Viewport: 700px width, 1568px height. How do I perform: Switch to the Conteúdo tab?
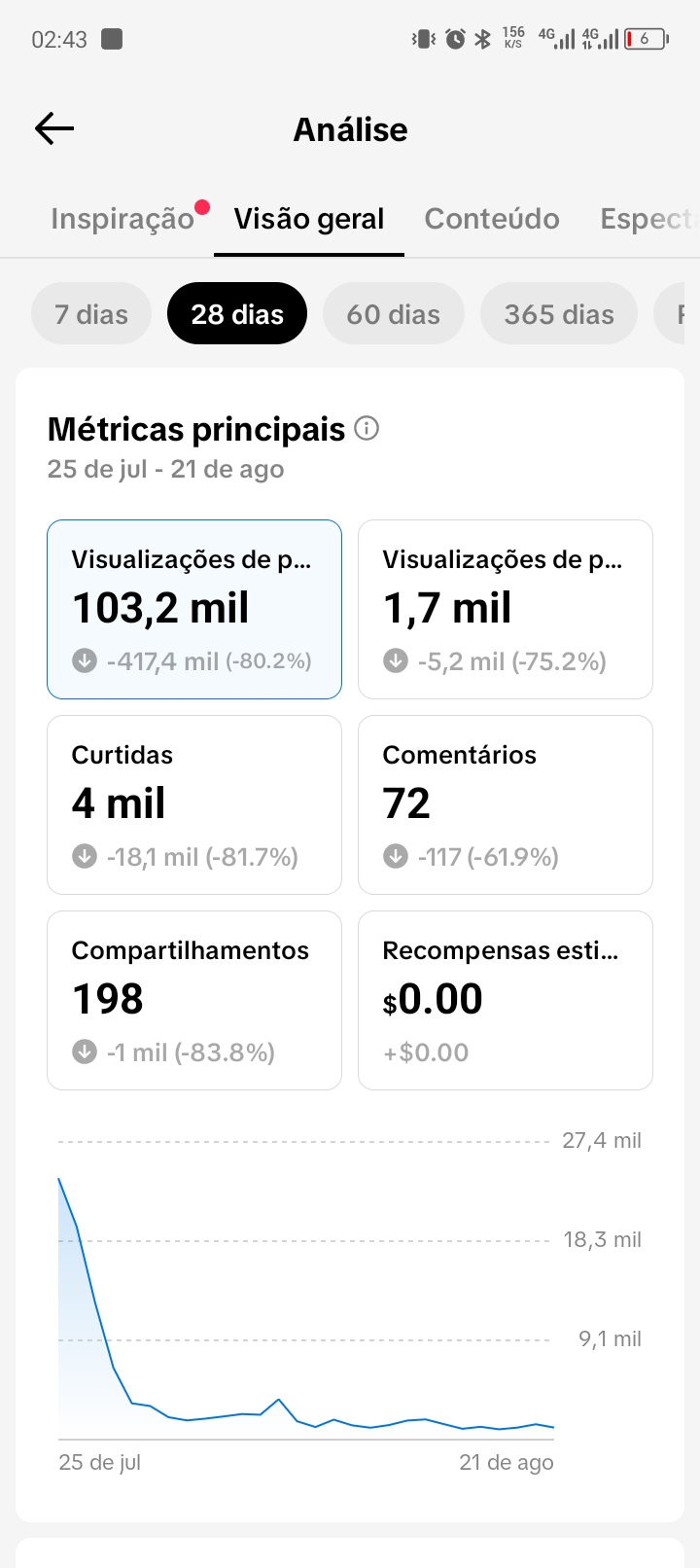point(492,219)
